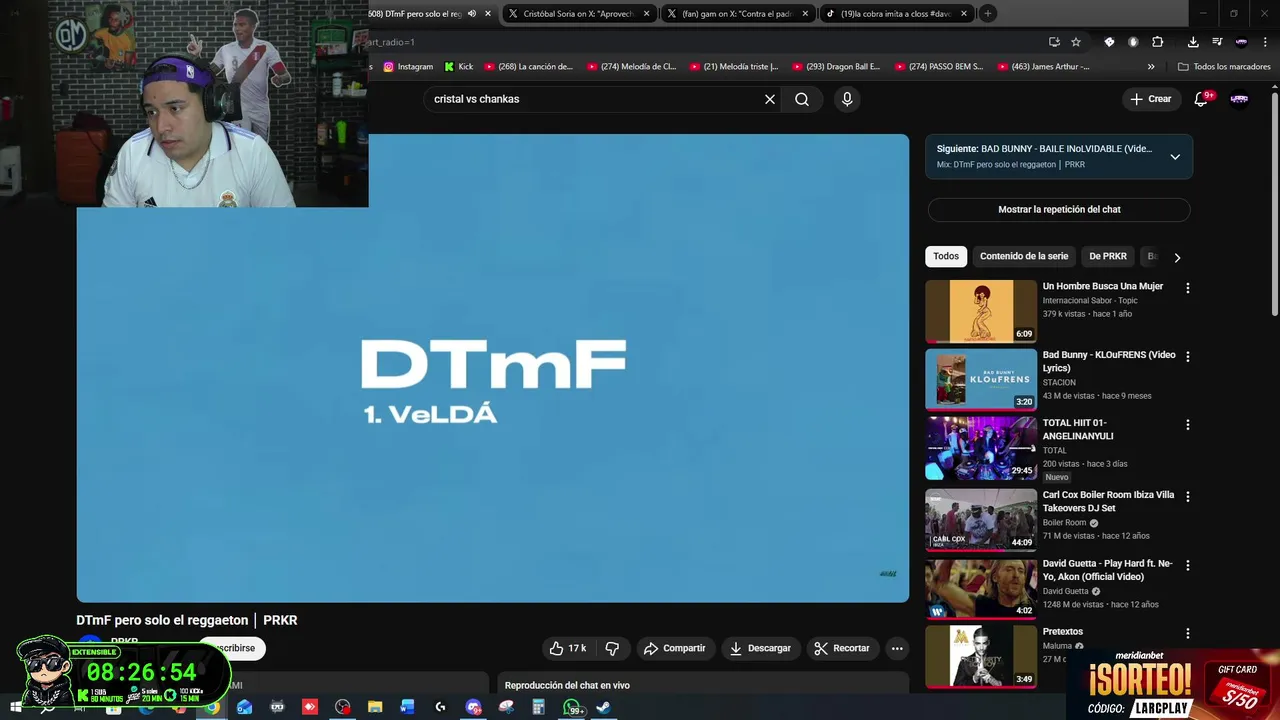Screen dimensions: 1280x720
Task: Open more actions menu beside Recortar
Action: point(897,648)
